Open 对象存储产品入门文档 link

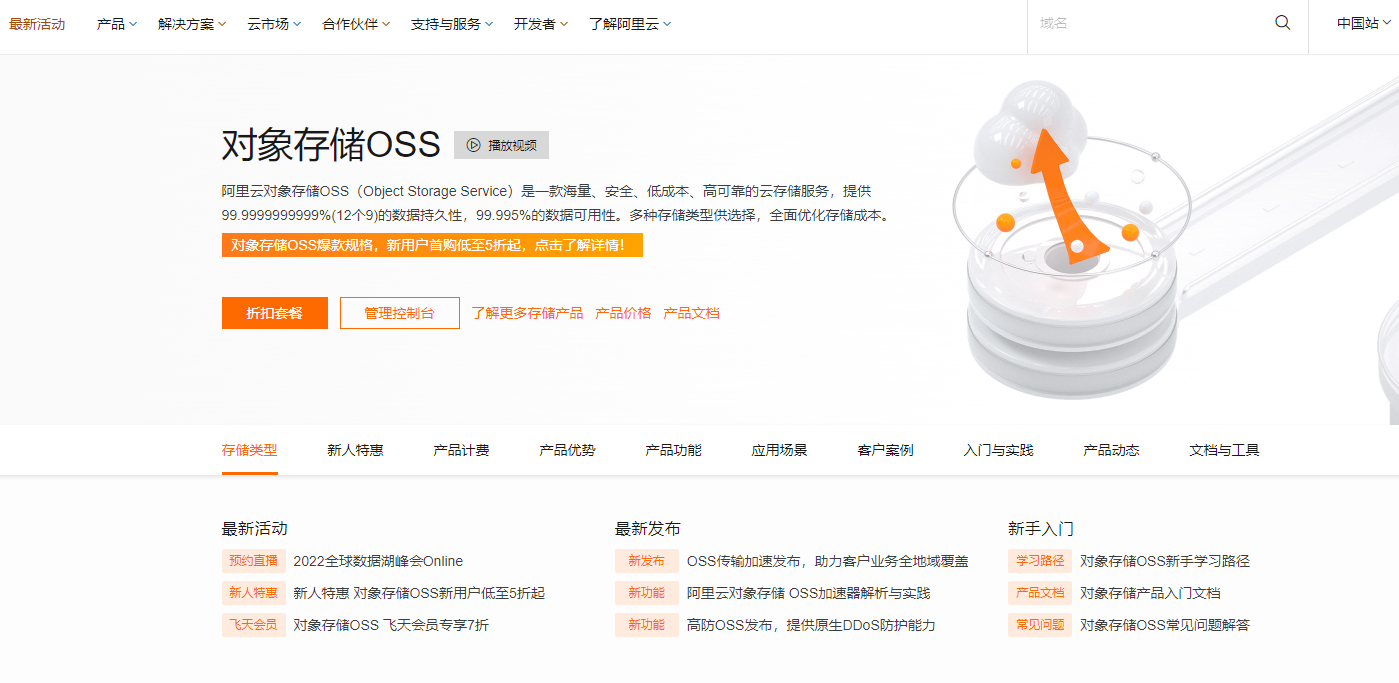1150,593
